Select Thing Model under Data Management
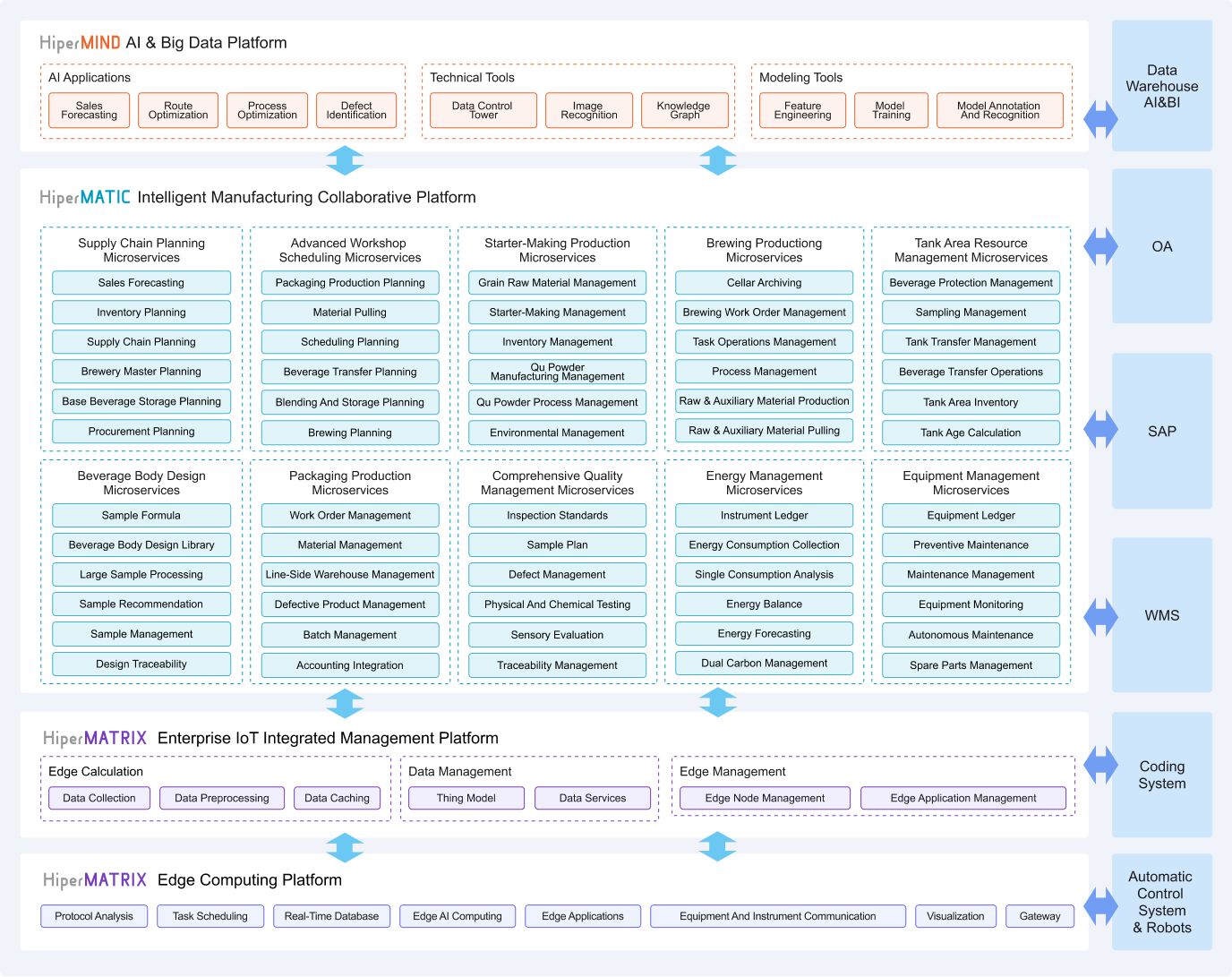 [x=466, y=798]
